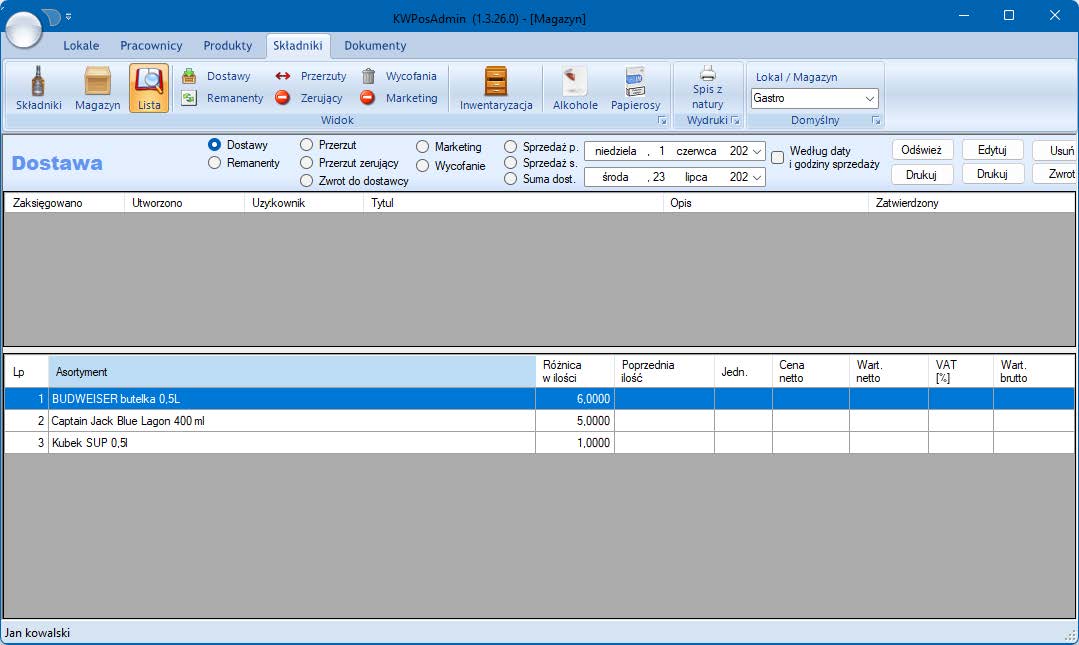Open the end date picker dropdown arrow

point(756,177)
